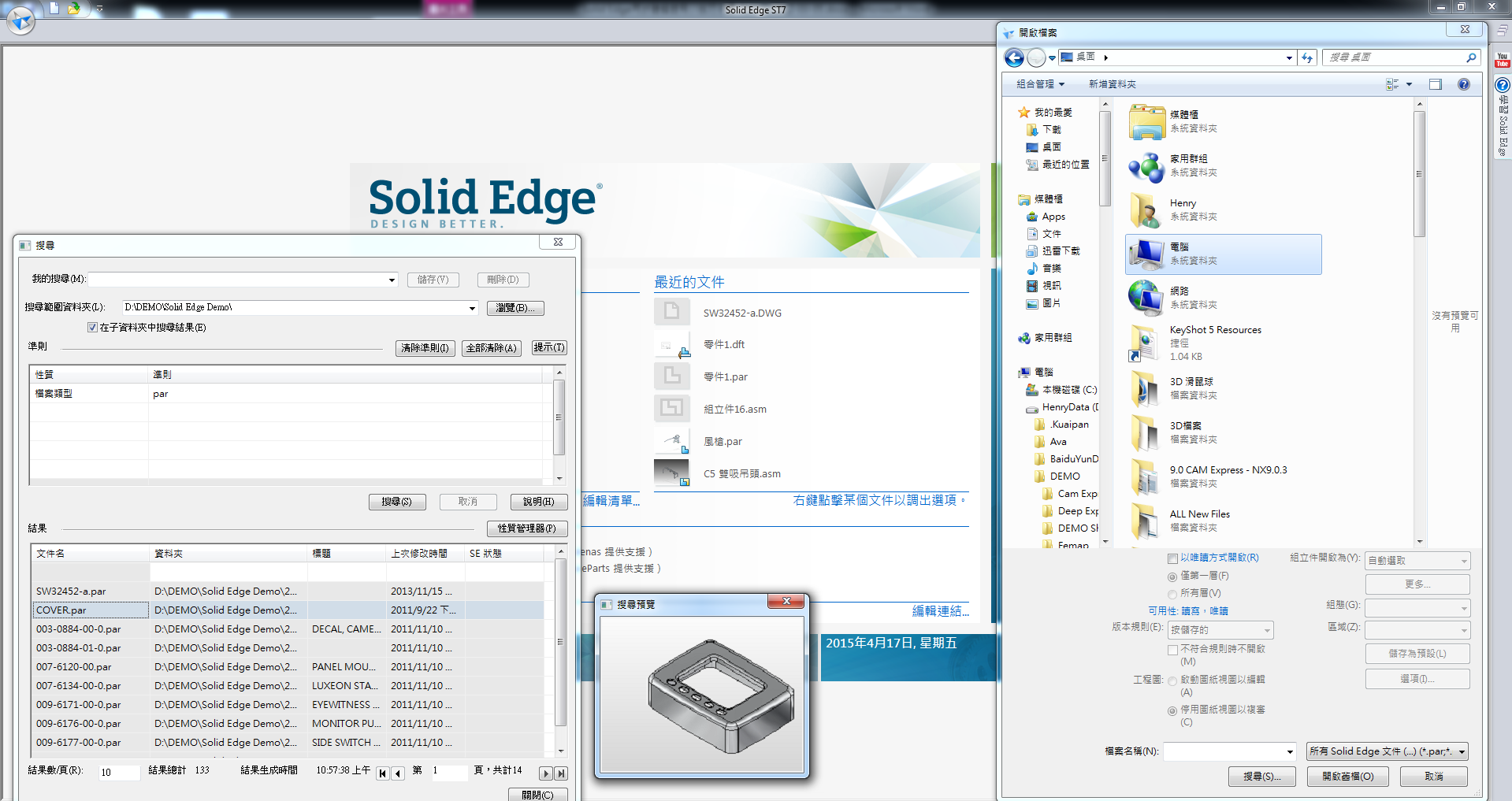Select Apps in the navigation tree
The height and width of the screenshot is (801, 1512).
(x=1053, y=217)
